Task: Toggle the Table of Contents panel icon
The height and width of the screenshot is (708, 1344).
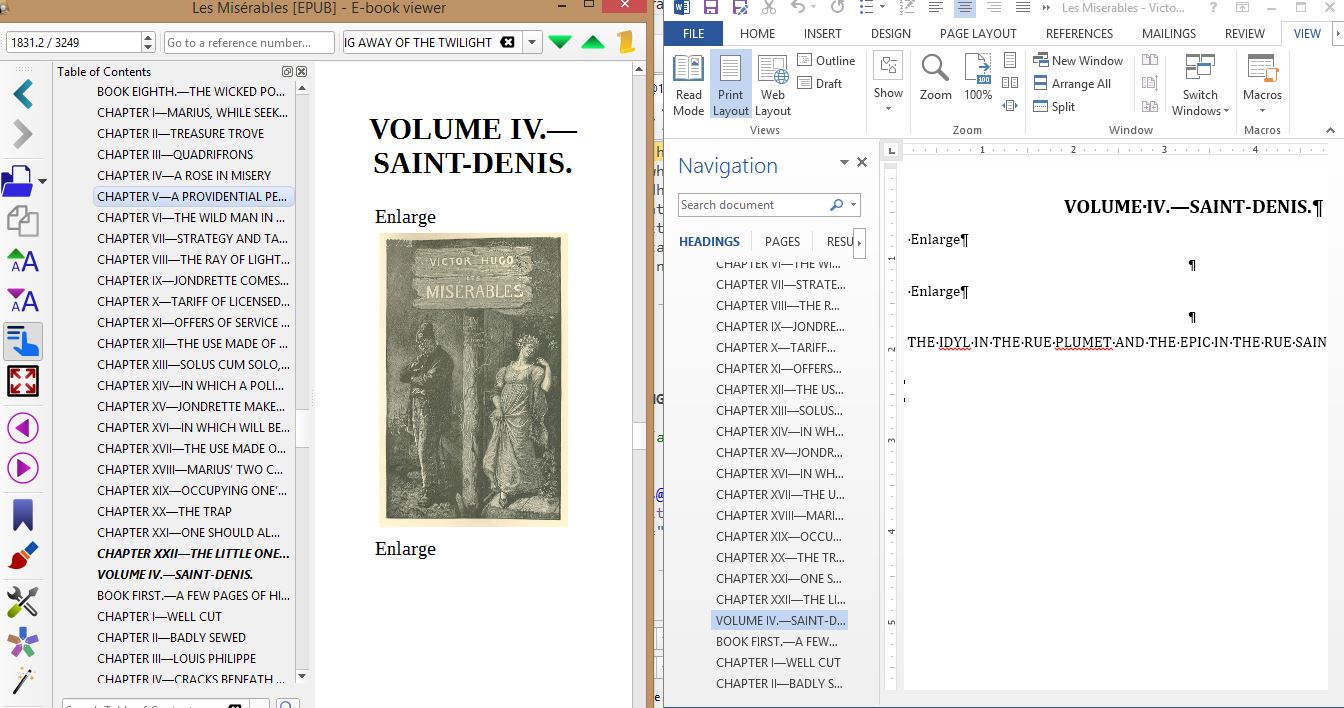Action: [x=22, y=341]
